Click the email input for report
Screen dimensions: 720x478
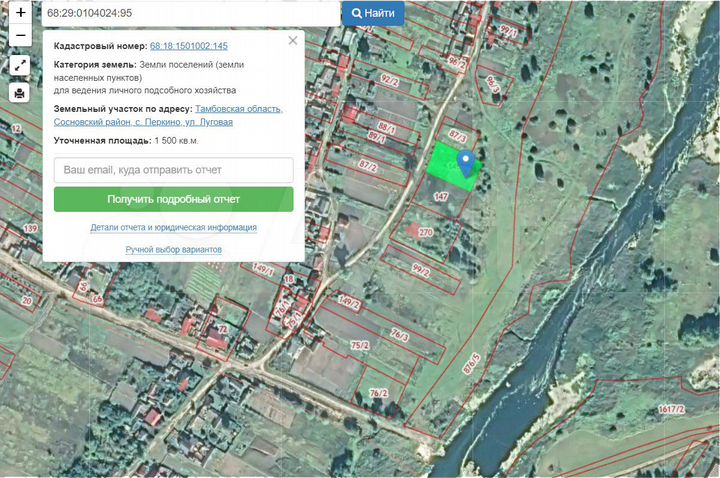coord(174,170)
